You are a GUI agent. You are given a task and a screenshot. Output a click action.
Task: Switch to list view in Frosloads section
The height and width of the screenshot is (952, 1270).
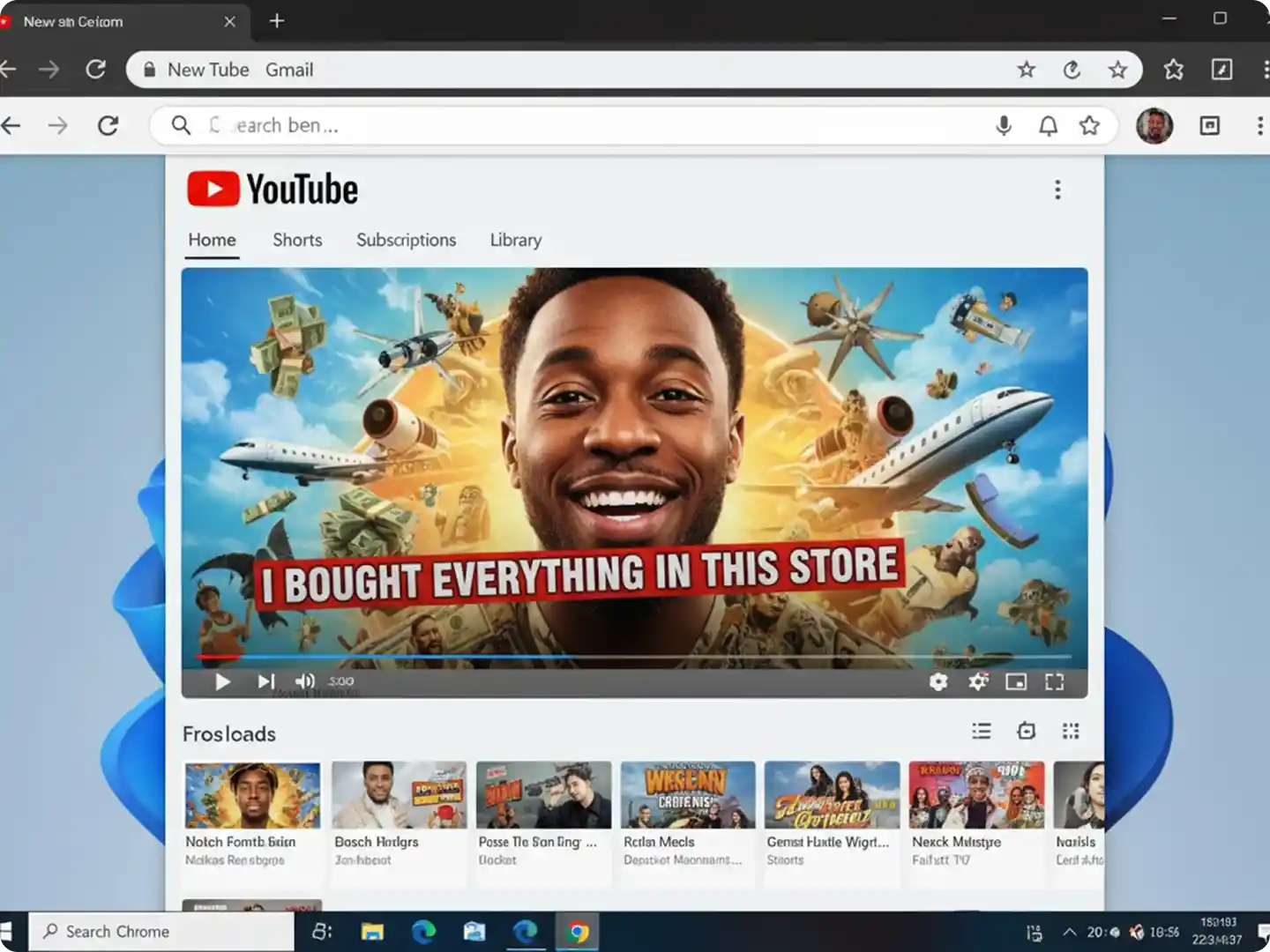(x=982, y=731)
